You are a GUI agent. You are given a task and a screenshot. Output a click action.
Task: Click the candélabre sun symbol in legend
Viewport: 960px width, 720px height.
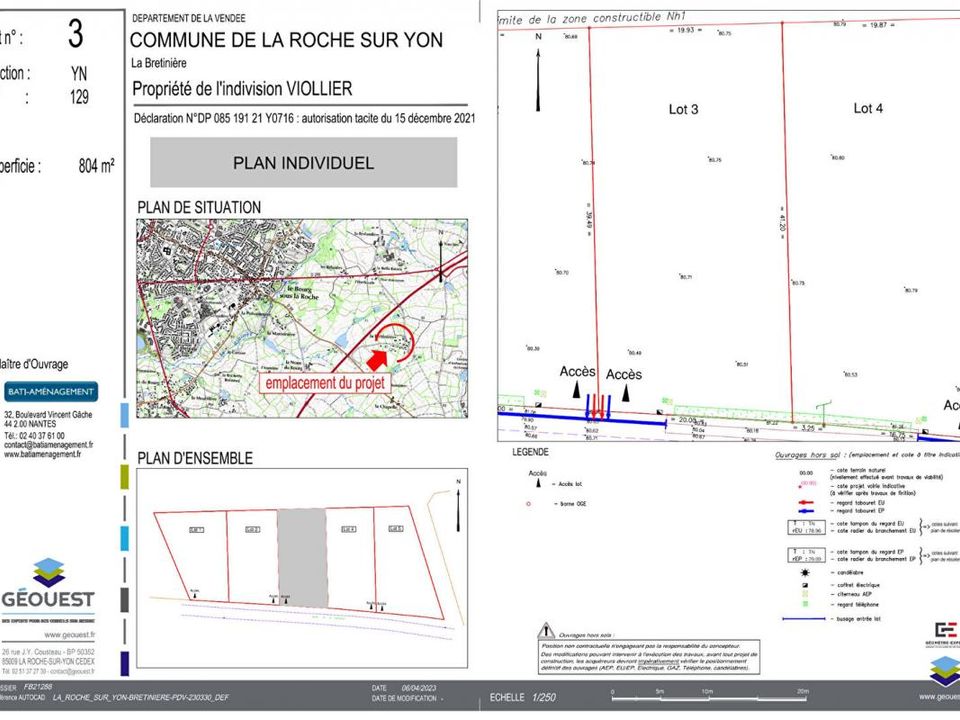point(805,573)
